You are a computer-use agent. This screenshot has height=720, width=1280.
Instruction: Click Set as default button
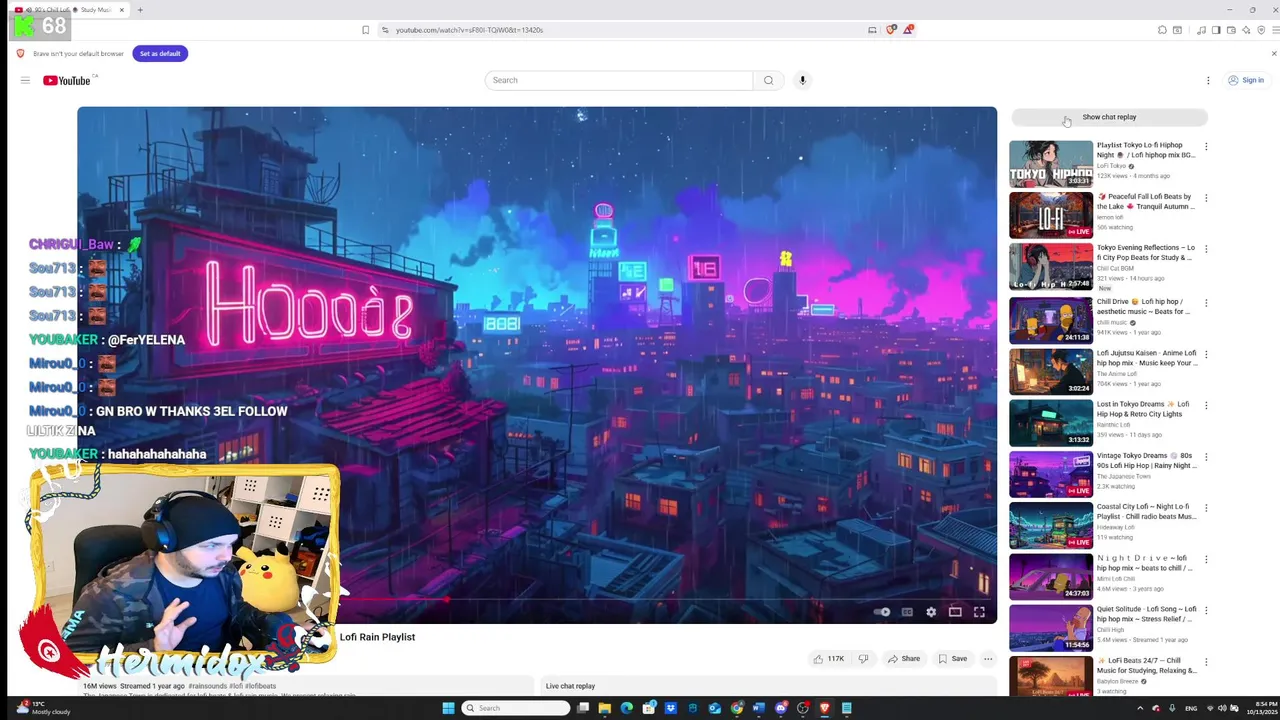click(160, 53)
